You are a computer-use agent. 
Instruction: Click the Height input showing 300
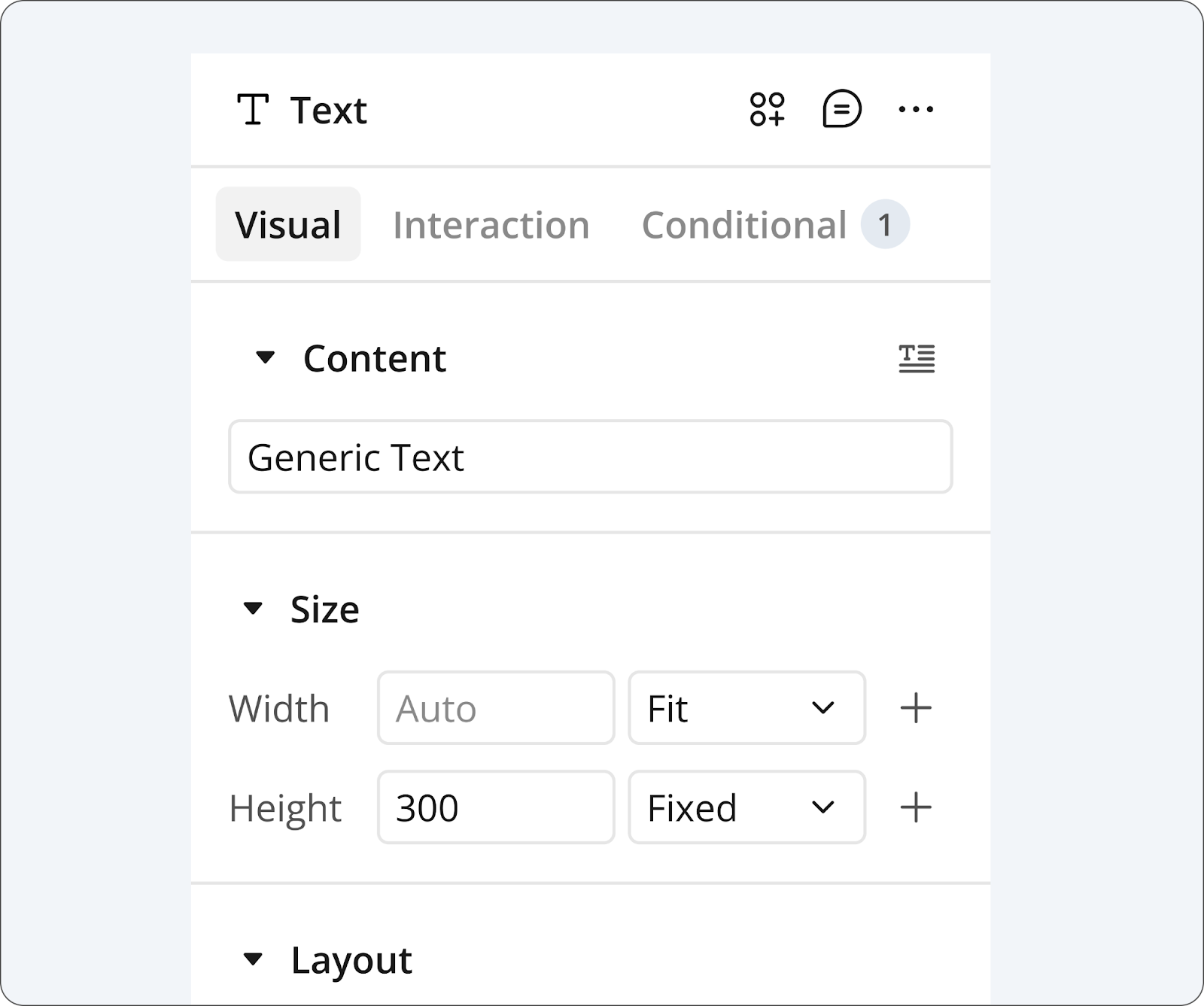496,807
